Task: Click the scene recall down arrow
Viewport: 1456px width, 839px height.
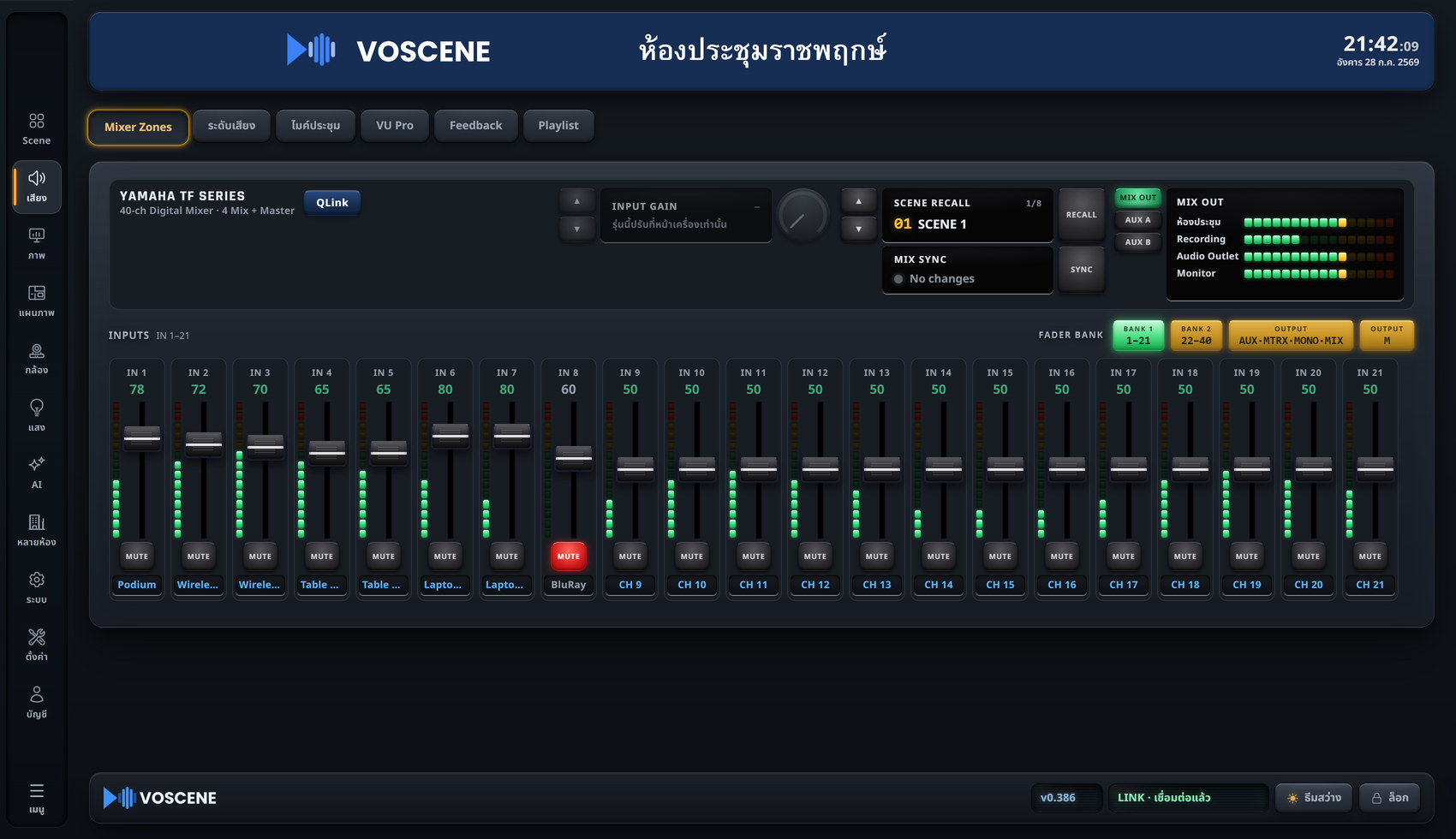Action: [x=858, y=229]
